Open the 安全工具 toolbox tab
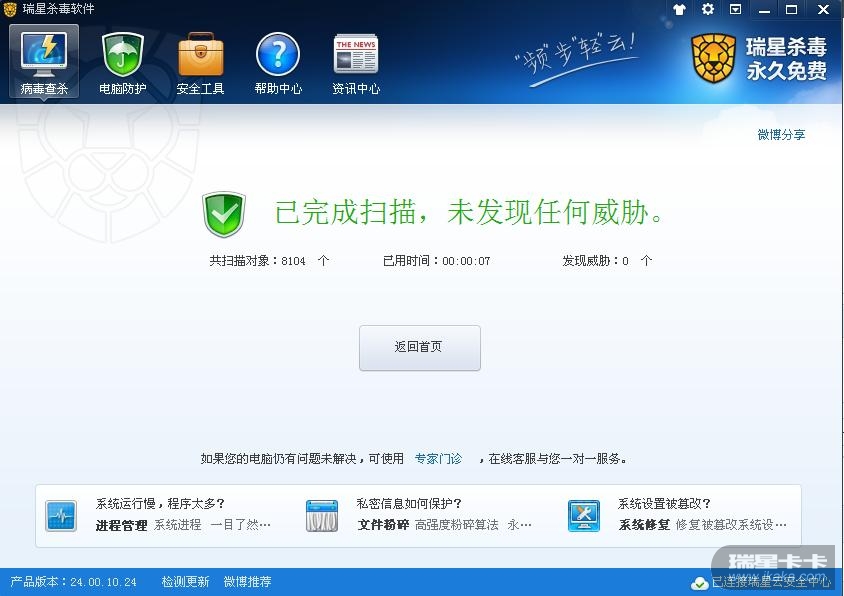The image size is (844, 596). click(x=200, y=64)
